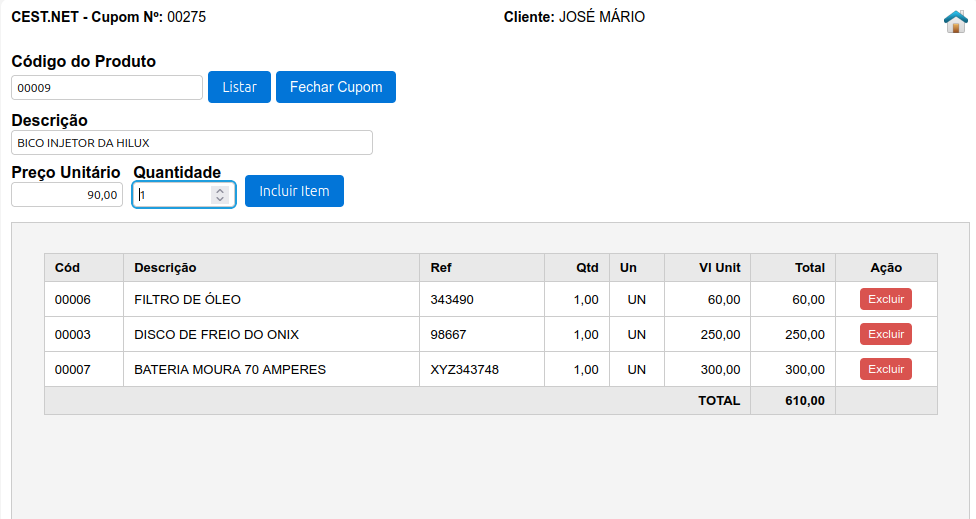Increase Quantidade with the up arrow
Image resolution: width=976 pixels, height=519 pixels.
click(x=220, y=190)
